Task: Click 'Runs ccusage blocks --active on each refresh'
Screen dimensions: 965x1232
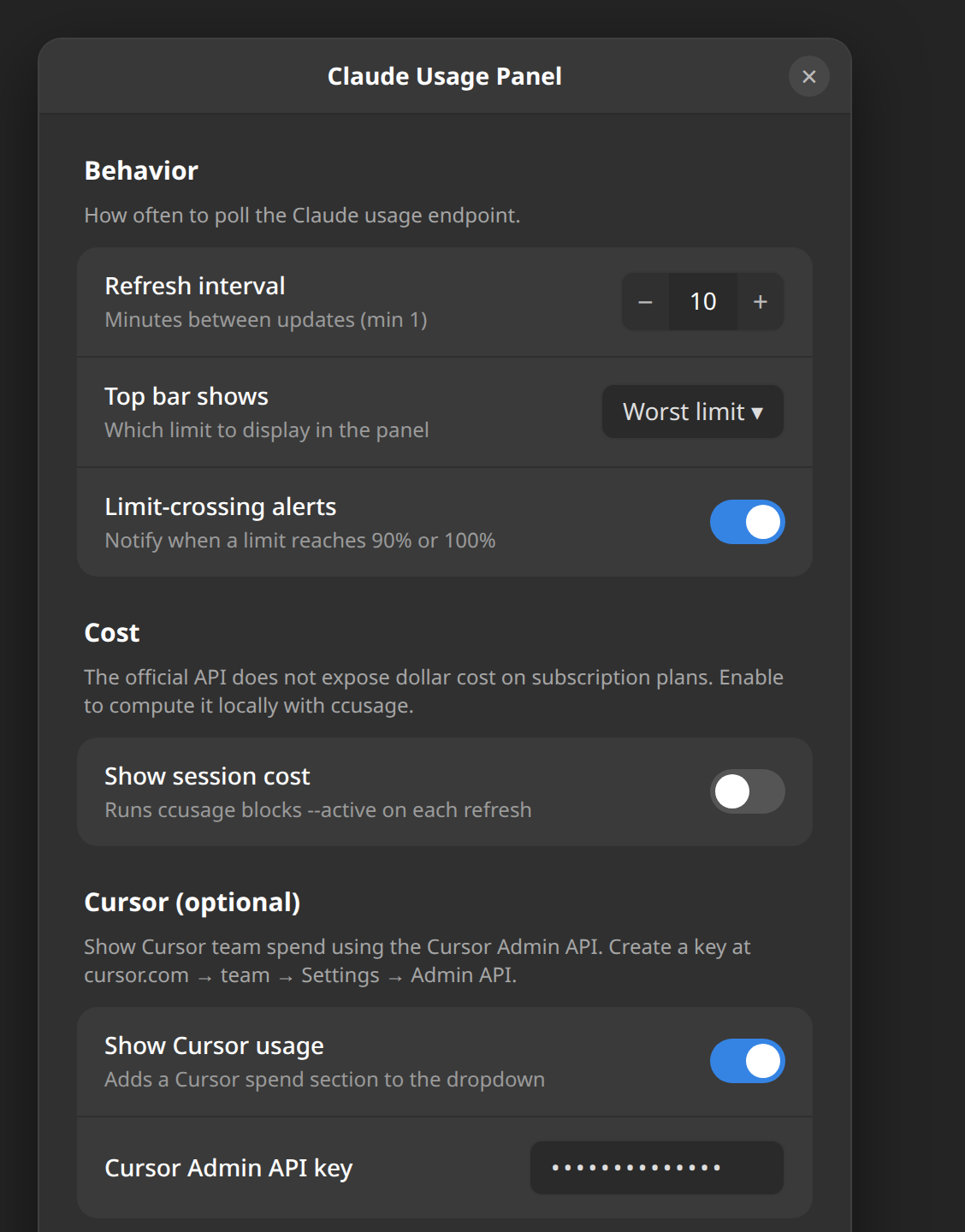Action: tap(318, 810)
